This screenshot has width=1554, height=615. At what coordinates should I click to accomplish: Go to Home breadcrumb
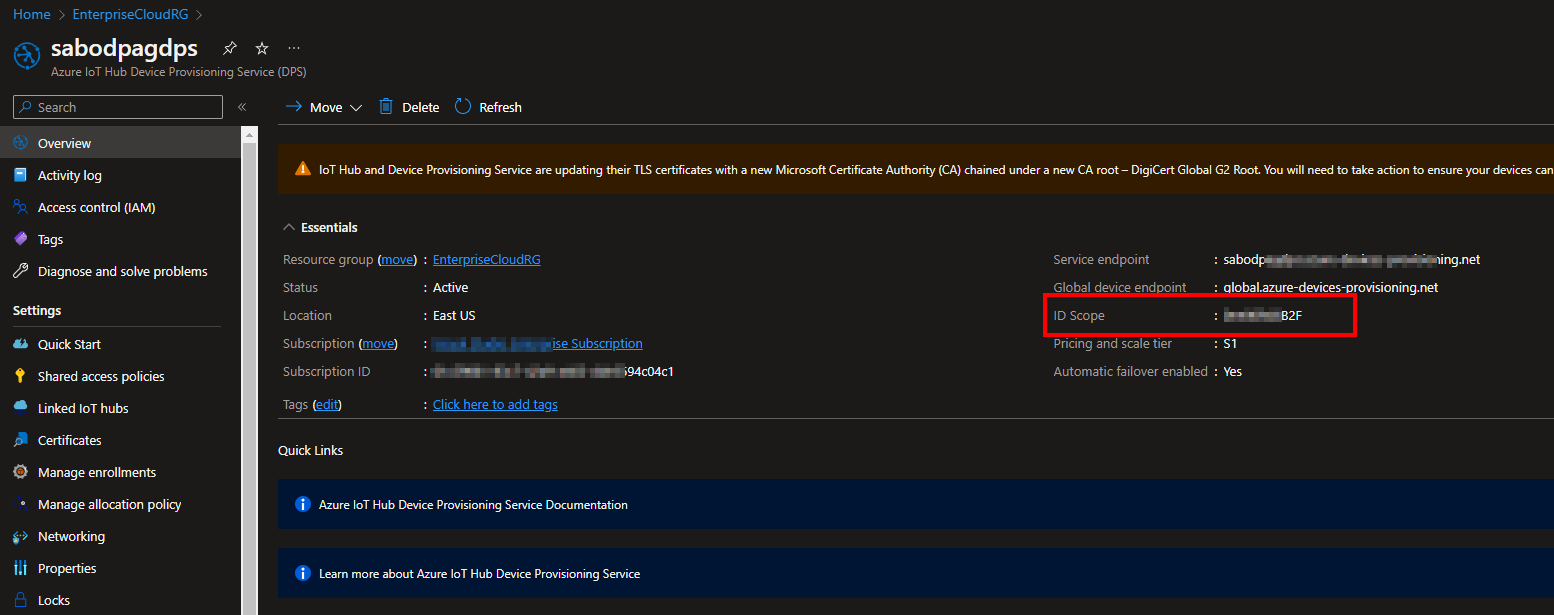click(32, 14)
